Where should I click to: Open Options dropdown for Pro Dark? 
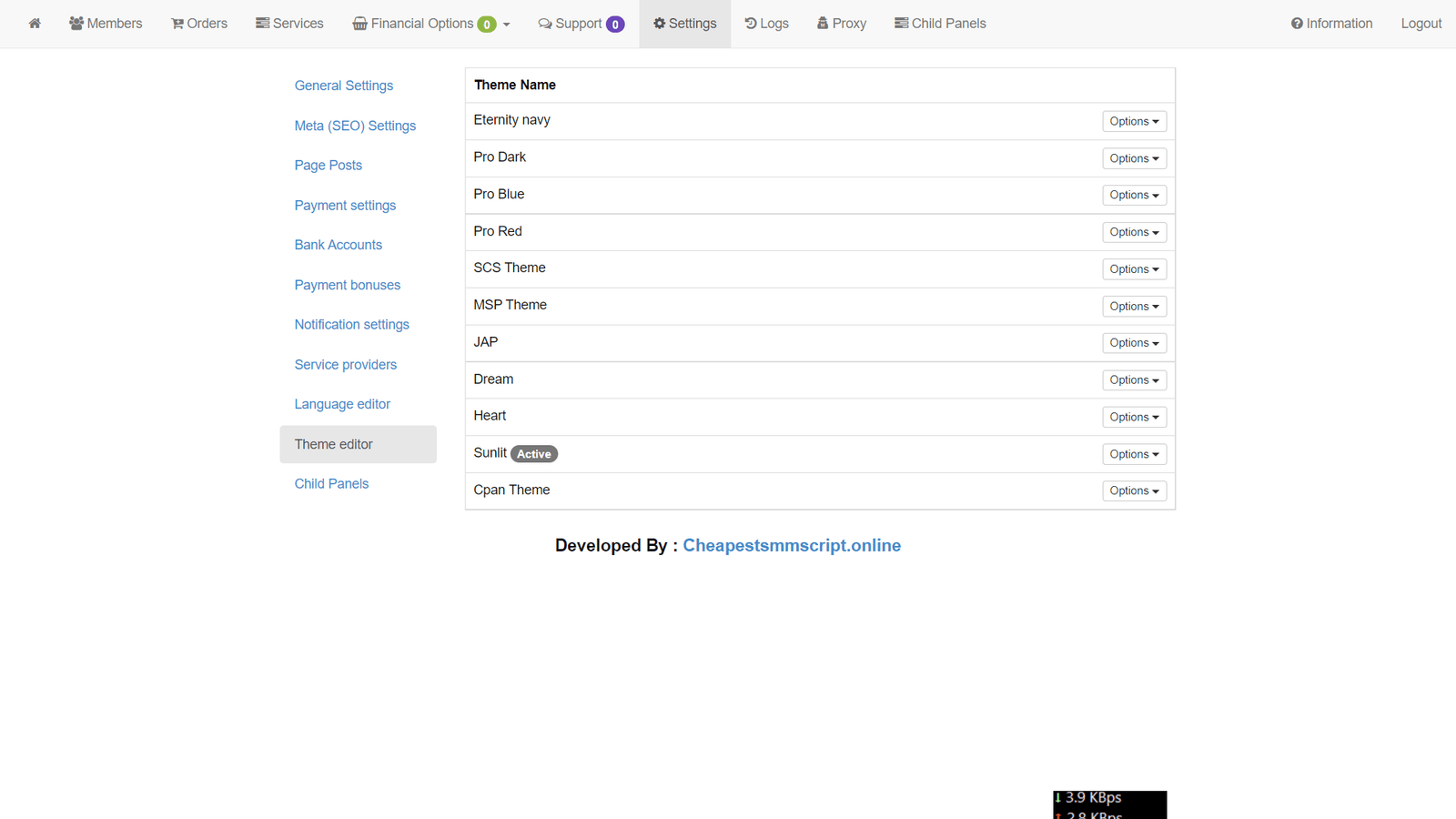[1134, 158]
